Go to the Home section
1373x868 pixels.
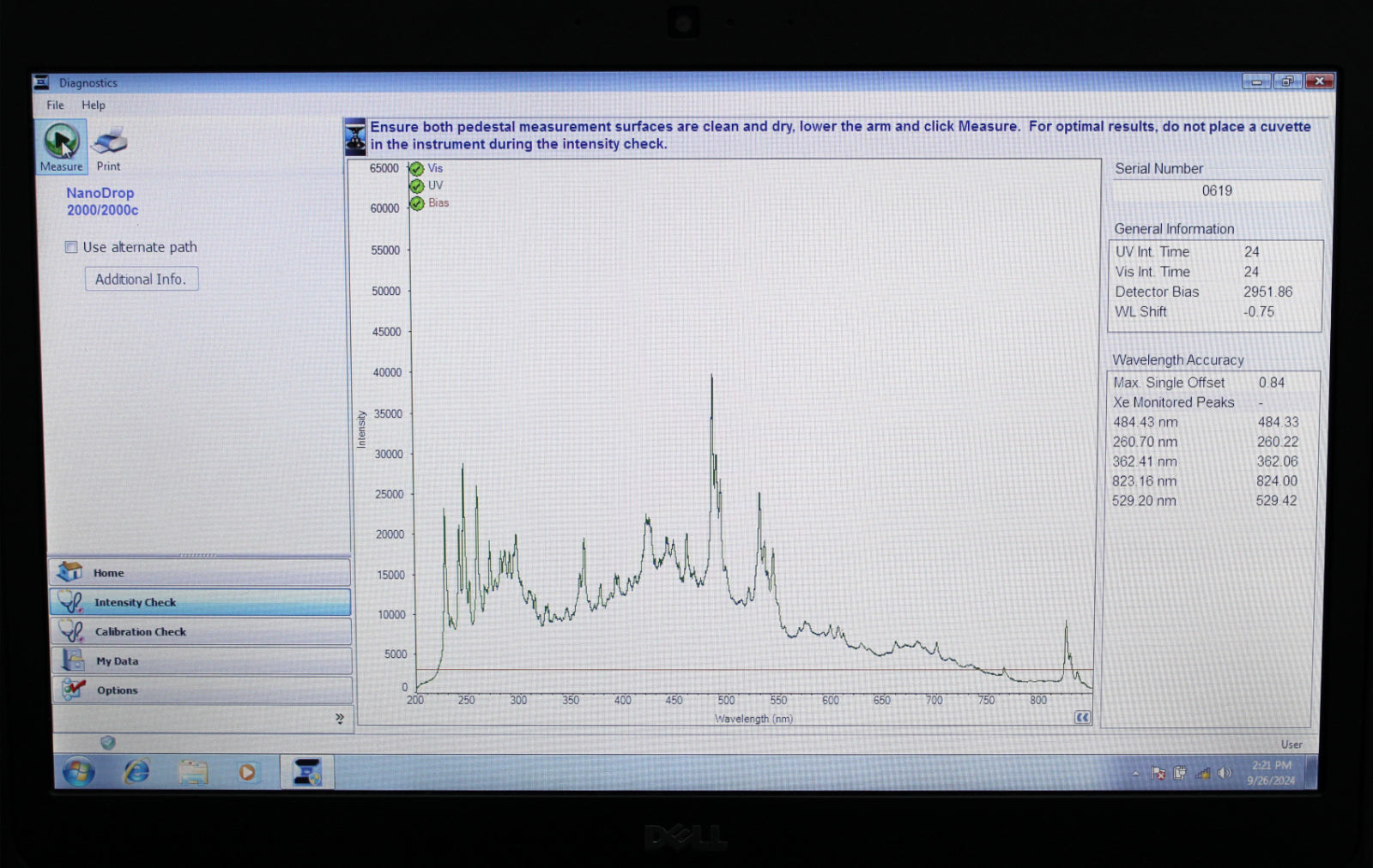(x=201, y=572)
